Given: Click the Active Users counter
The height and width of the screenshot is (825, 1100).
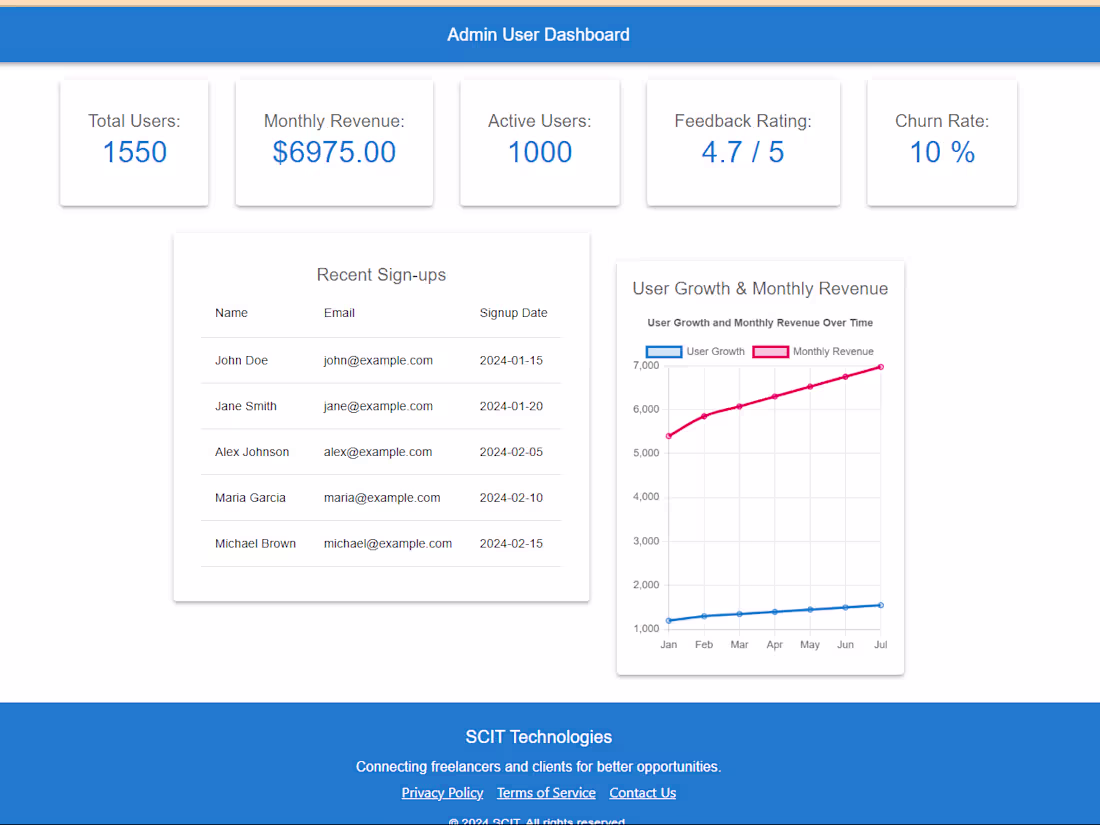Looking at the screenshot, I should 539,141.
